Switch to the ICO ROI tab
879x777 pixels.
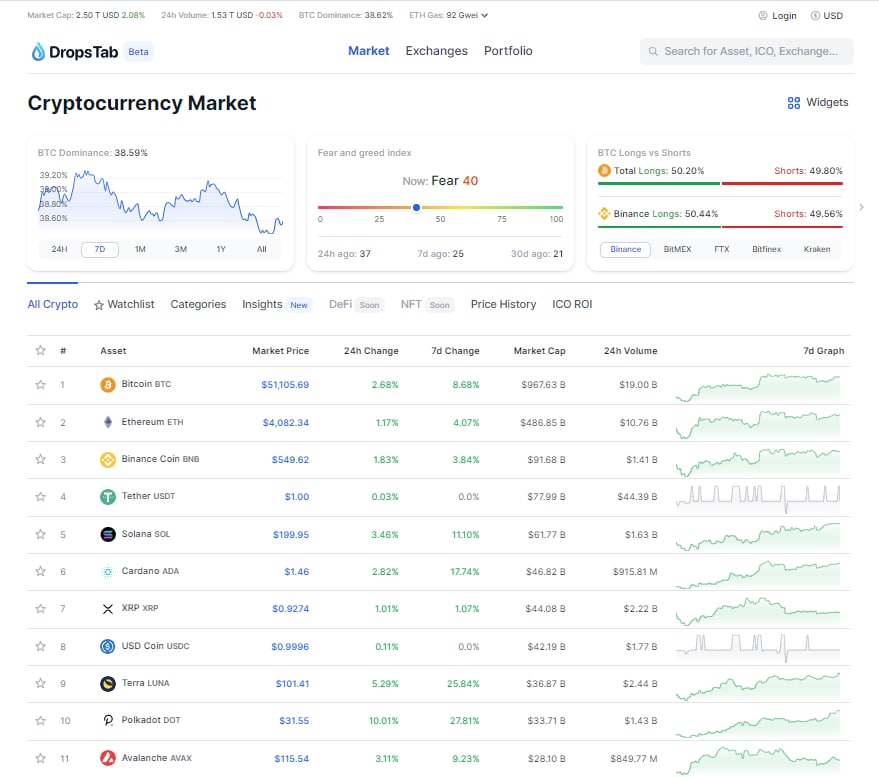[x=572, y=304]
